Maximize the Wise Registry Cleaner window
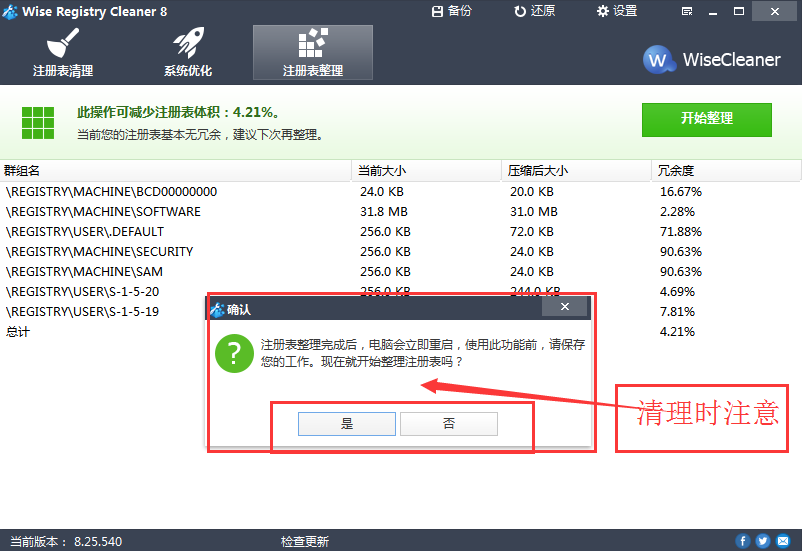This screenshot has height=551, width=802. (x=739, y=11)
